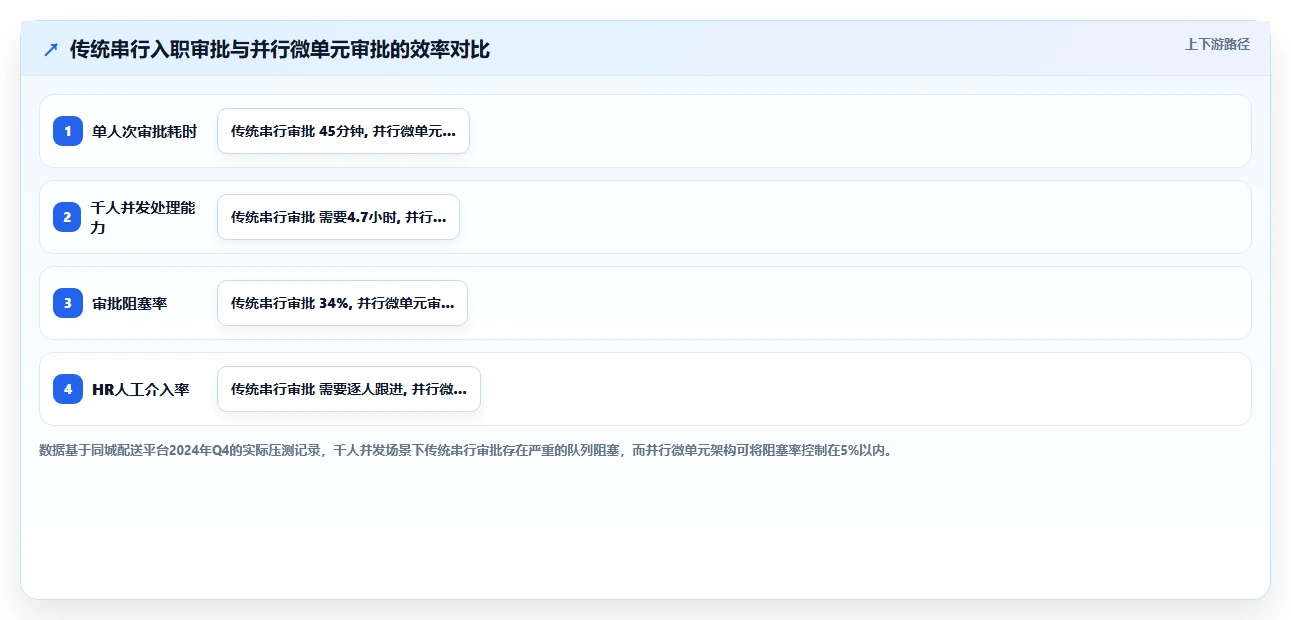1291x620 pixels.
Task: Click the footnote about 2024年Q4 压测记录
Action: pyautogui.click(x=466, y=450)
